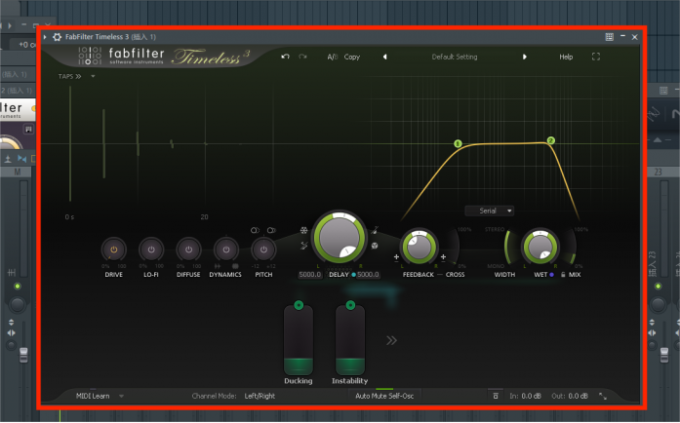680x423 pixels.
Task: Go to next preset with right arrow
Action: tap(524, 57)
